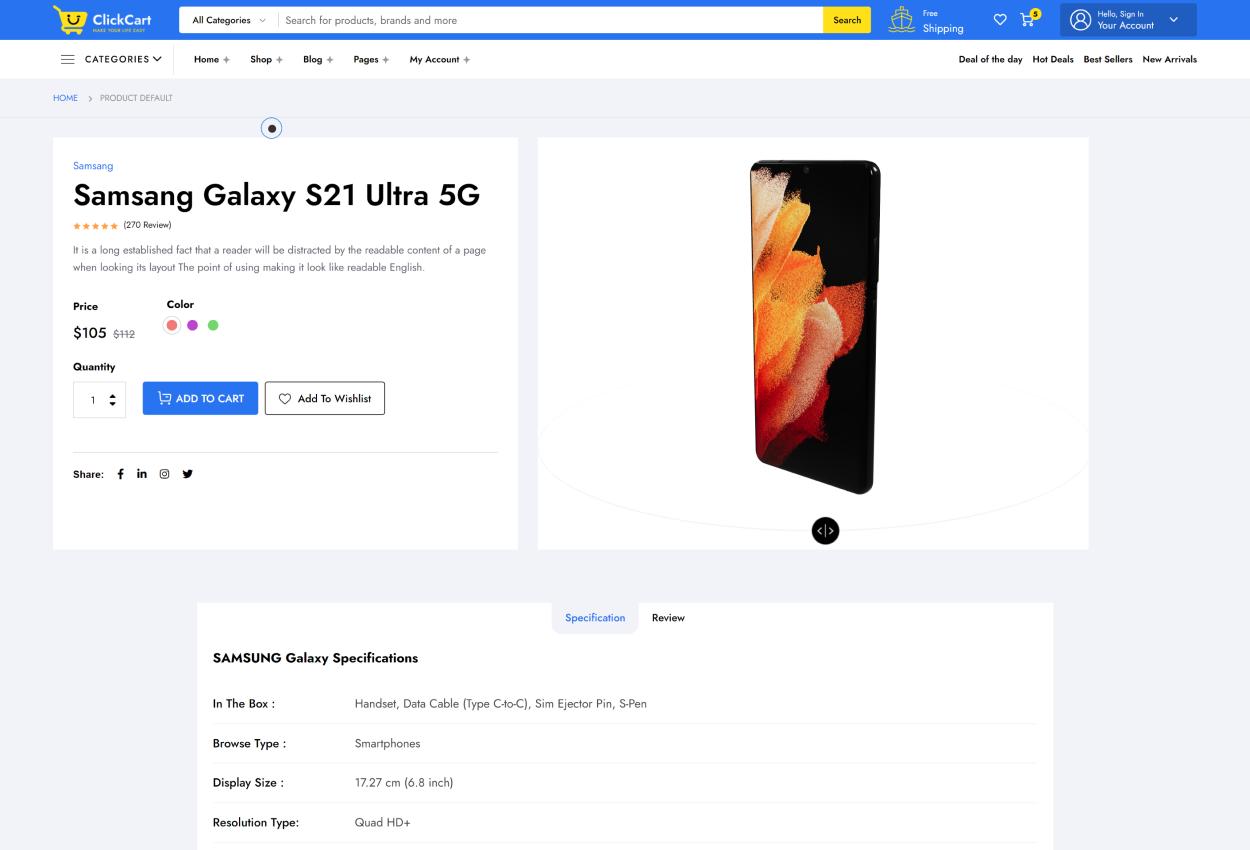The image size is (1250, 850).
Task: Share product on Twitter
Action: click(188, 474)
